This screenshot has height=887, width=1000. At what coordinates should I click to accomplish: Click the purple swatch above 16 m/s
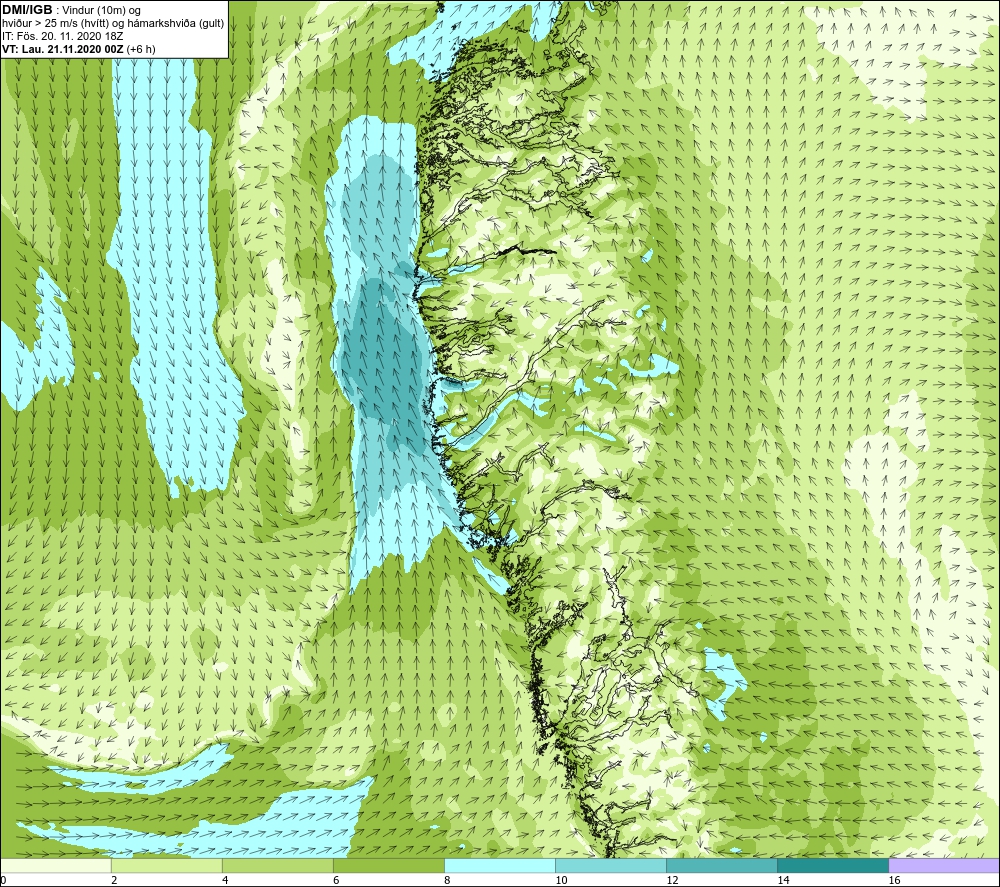coord(944,866)
